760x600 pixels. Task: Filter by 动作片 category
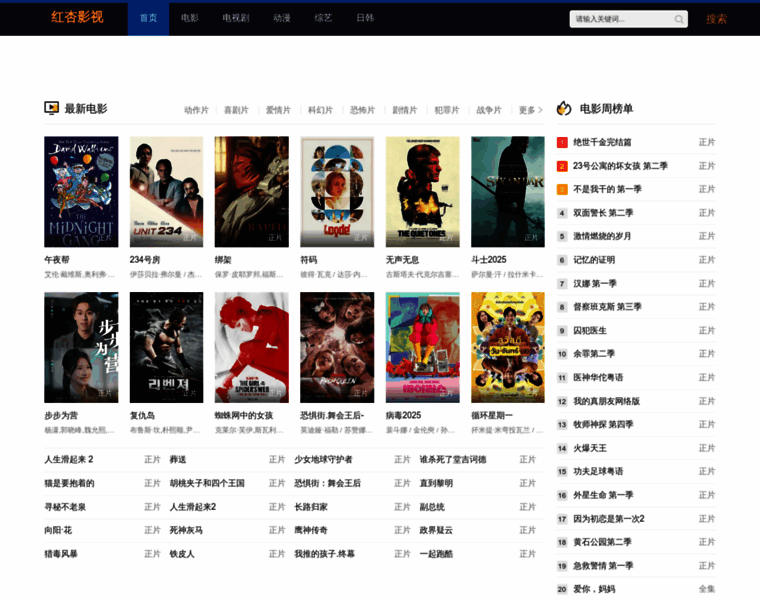tap(196, 111)
